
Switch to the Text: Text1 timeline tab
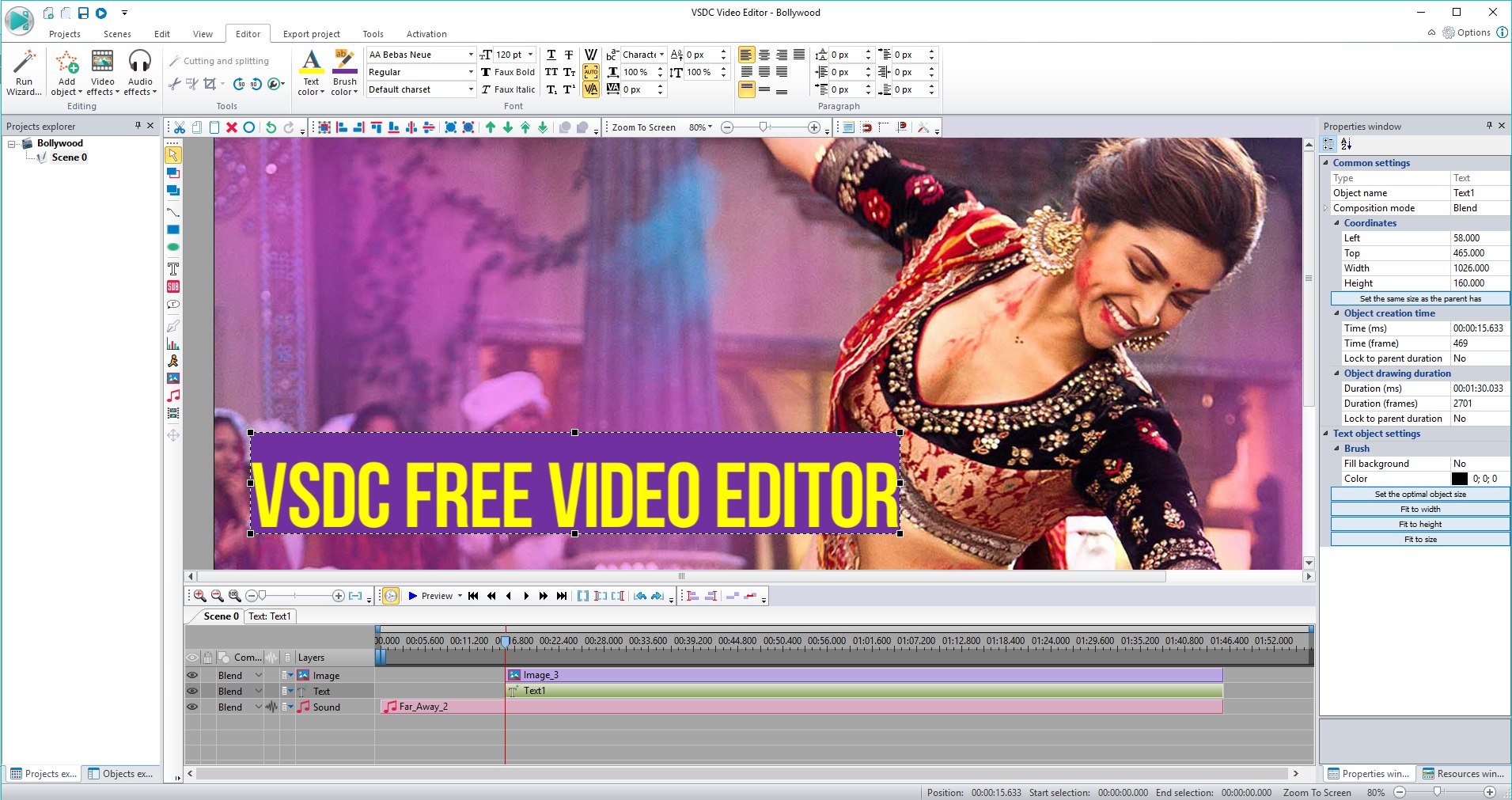click(269, 616)
